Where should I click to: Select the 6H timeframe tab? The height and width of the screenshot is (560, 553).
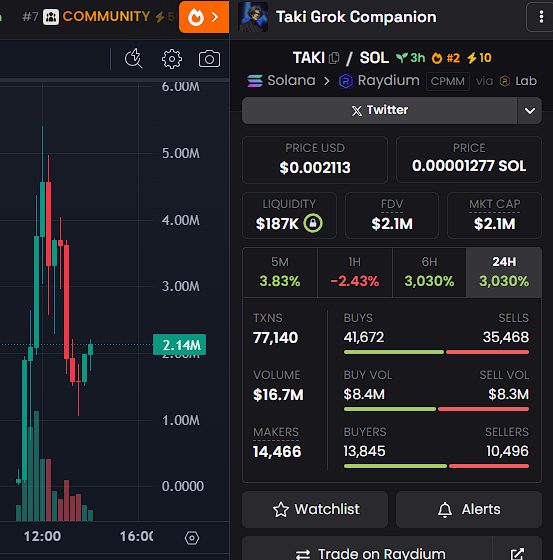(429, 272)
